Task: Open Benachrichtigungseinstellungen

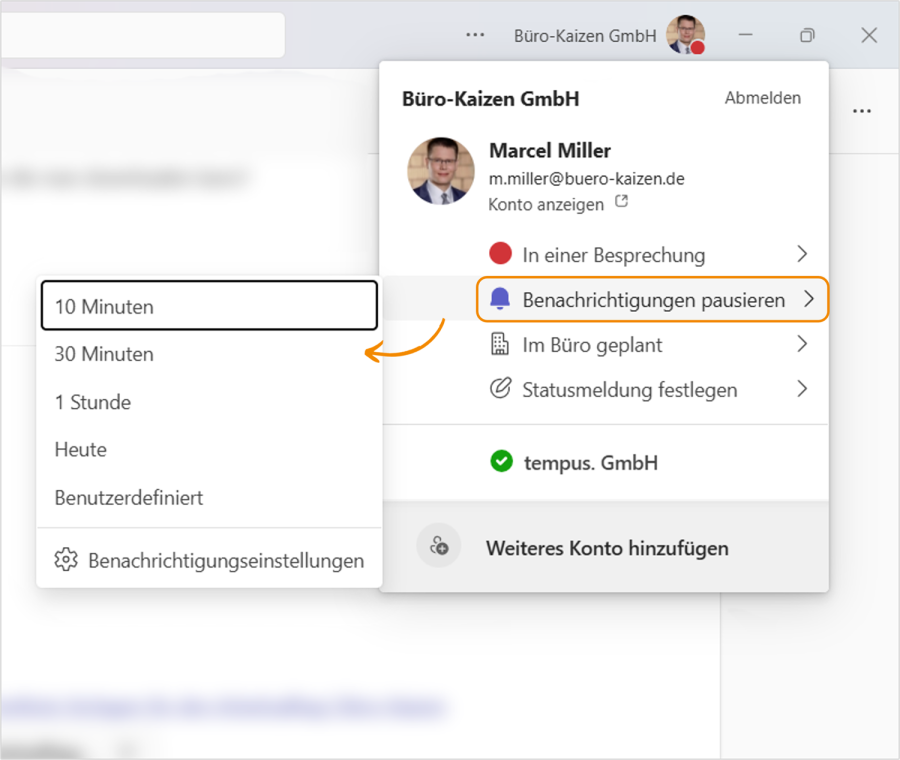Action: point(210,560)
